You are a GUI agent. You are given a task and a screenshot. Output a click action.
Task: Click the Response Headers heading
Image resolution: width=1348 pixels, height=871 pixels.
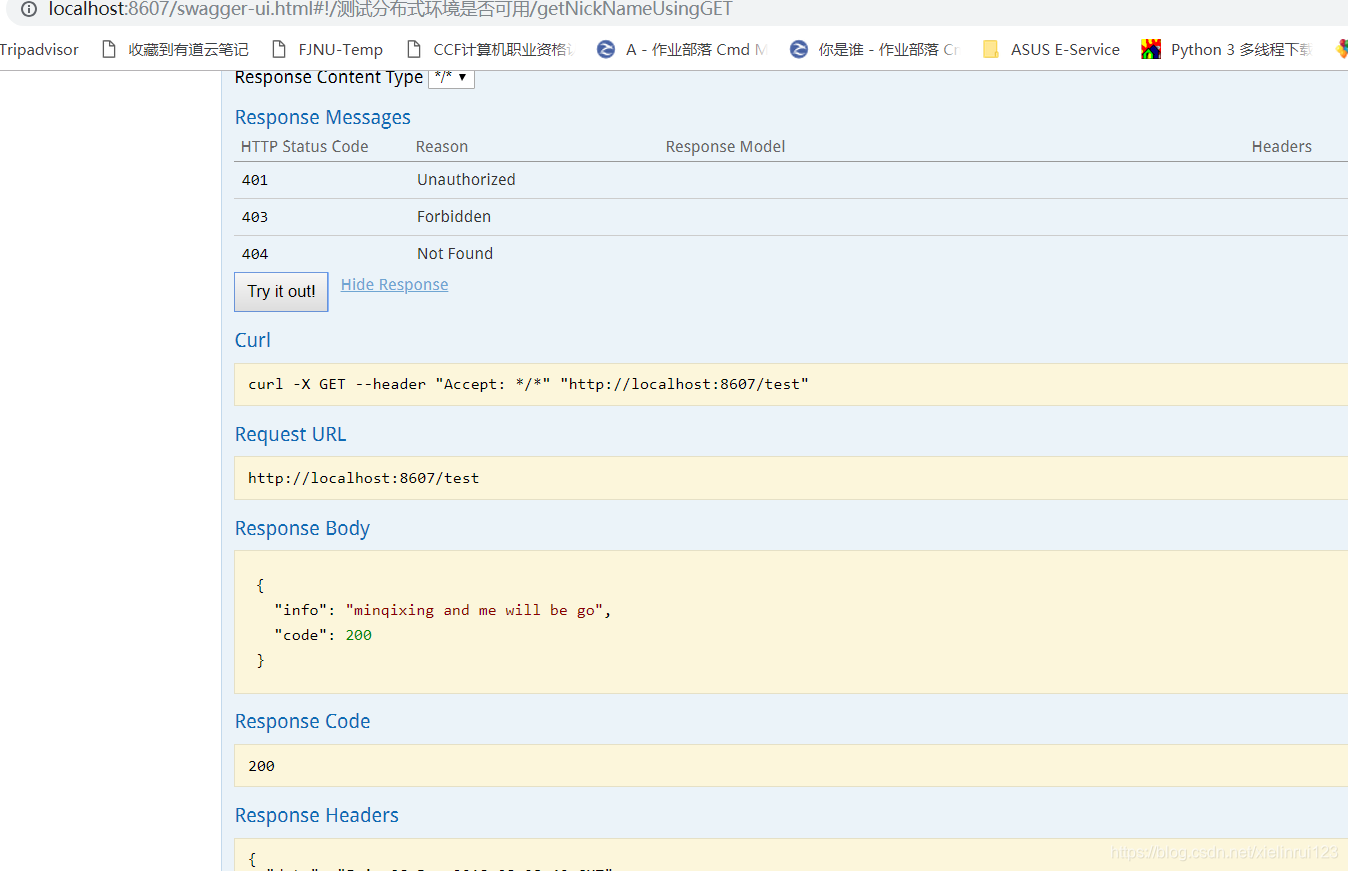[316, 815]
